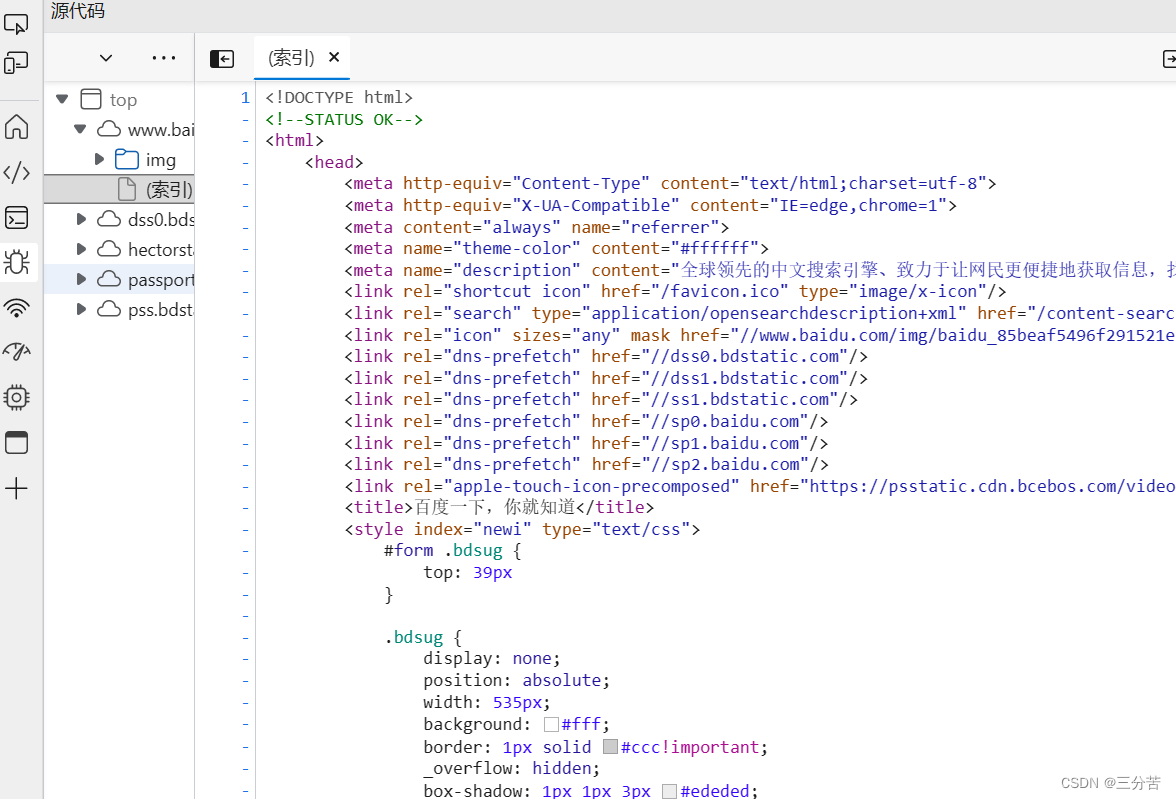
Task: Expand the passport domain node
Action: pos(81,279)
